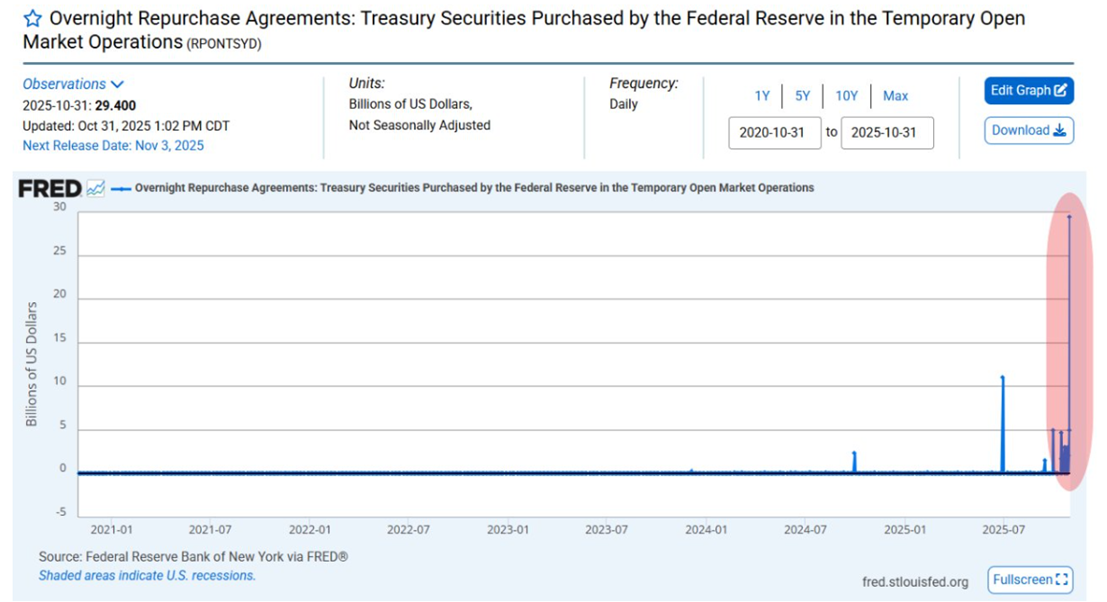
Task: Open the chart in Fullscreen
Action: (x=1030, y=580)
